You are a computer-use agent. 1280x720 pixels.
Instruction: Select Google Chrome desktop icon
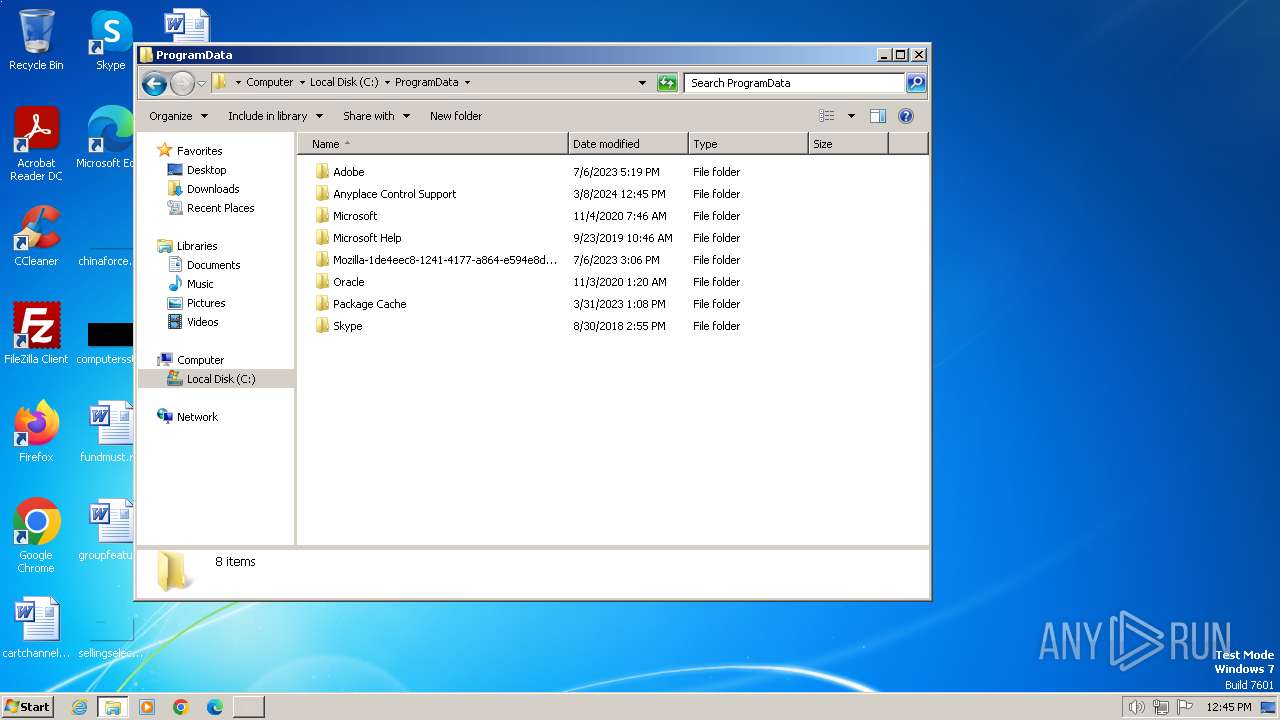[36, 536]
